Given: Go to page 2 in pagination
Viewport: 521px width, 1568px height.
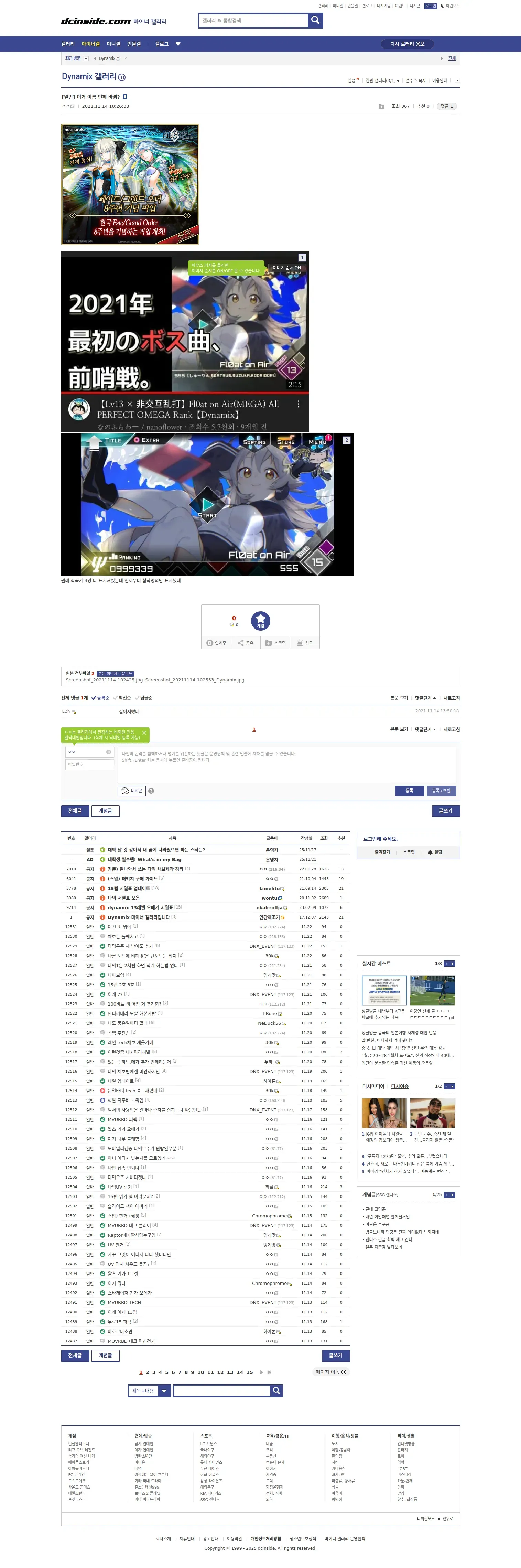Looking at the screenshot, I should click(147, 1372).
